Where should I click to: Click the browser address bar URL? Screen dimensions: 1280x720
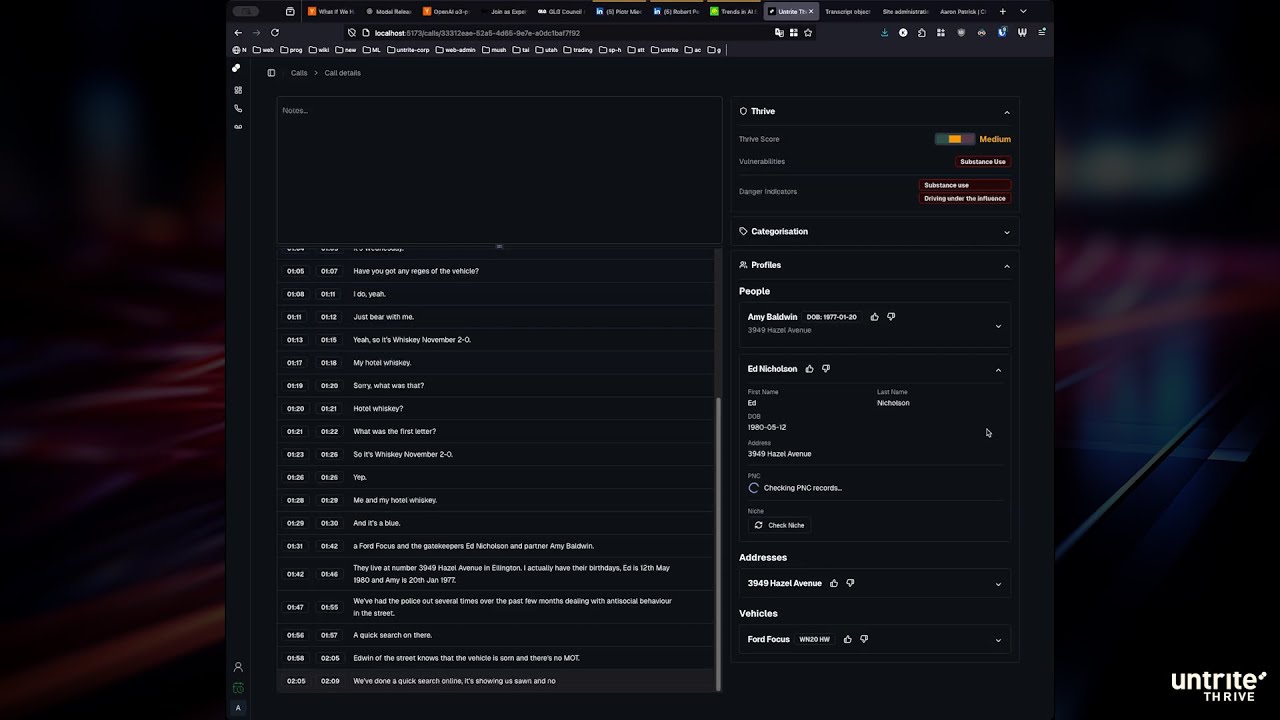click(x=477, y=32)
